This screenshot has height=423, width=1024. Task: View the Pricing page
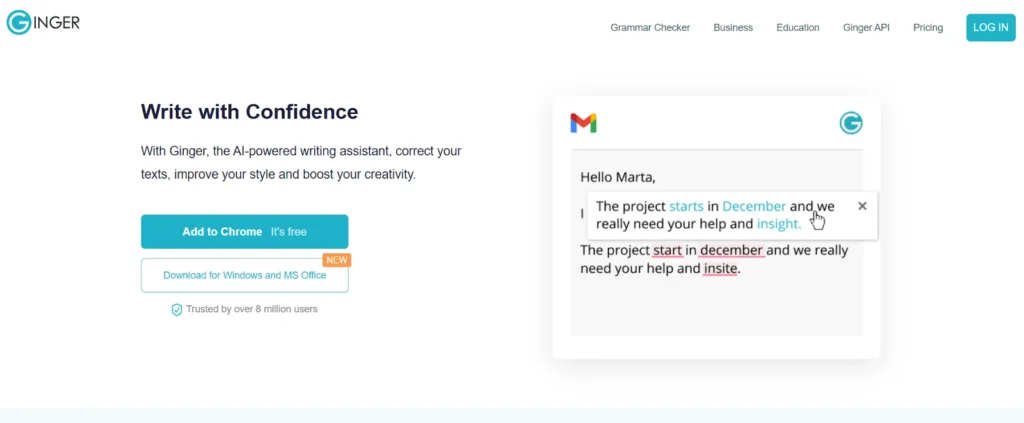(928, 28)
